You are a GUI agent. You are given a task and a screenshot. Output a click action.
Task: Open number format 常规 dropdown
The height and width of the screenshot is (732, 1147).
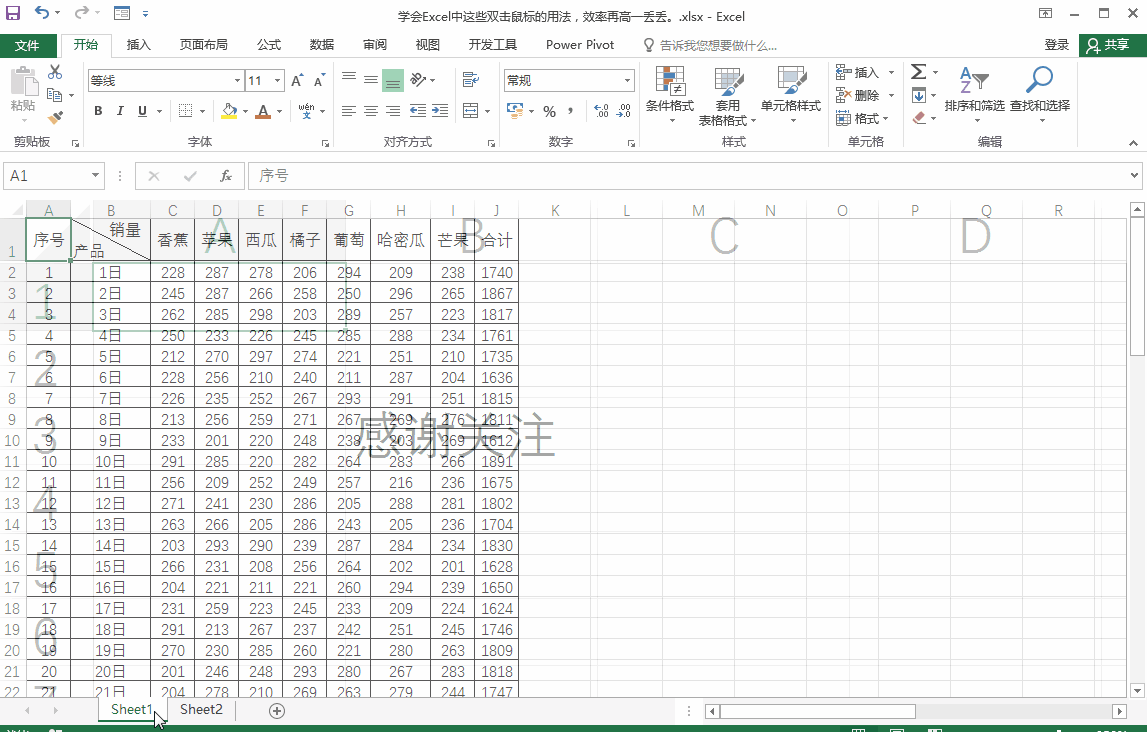(x=627, y=80)
